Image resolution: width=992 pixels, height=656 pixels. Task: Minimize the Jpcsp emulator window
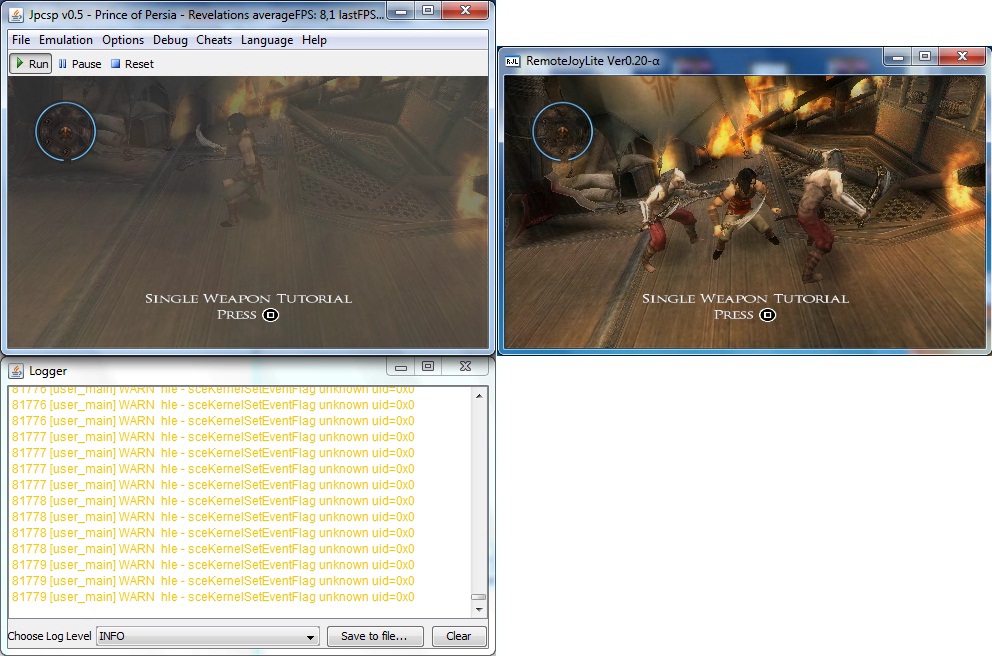tap(399, 10)
